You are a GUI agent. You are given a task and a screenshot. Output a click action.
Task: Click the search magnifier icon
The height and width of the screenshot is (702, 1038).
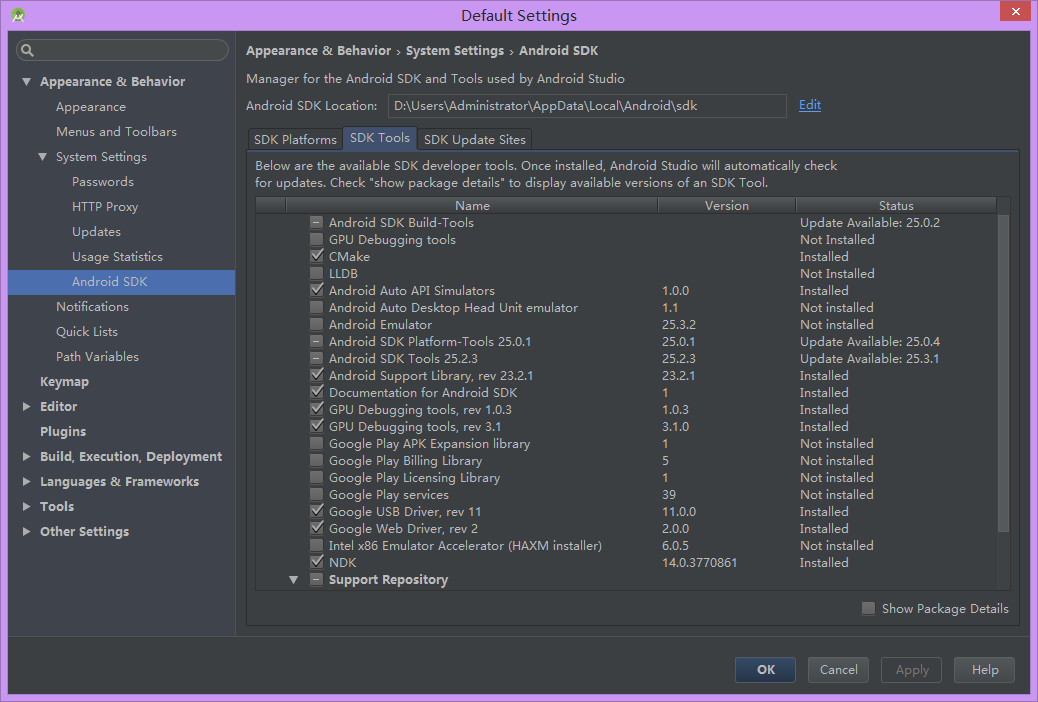[27, 50]
